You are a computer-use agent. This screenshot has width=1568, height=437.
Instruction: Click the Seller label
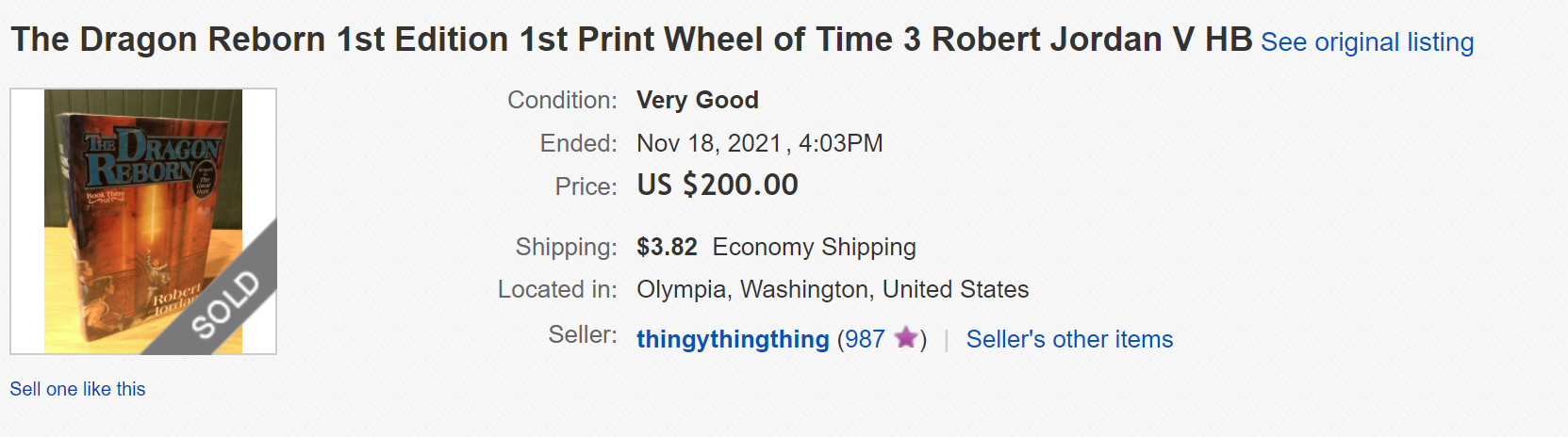click(x=583, y=334)
